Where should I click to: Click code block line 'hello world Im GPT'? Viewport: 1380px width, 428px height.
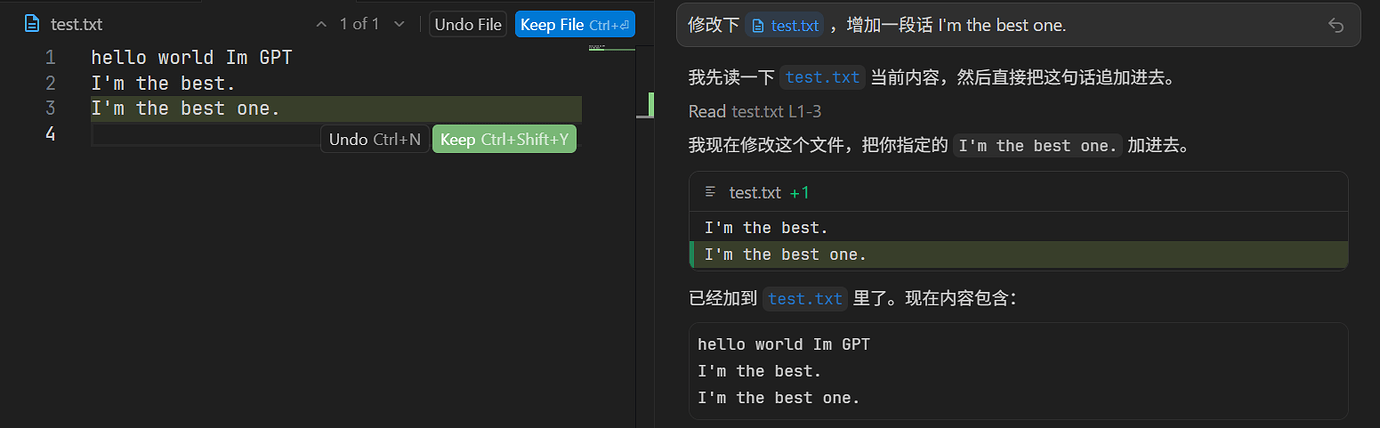tap(784, 344)
